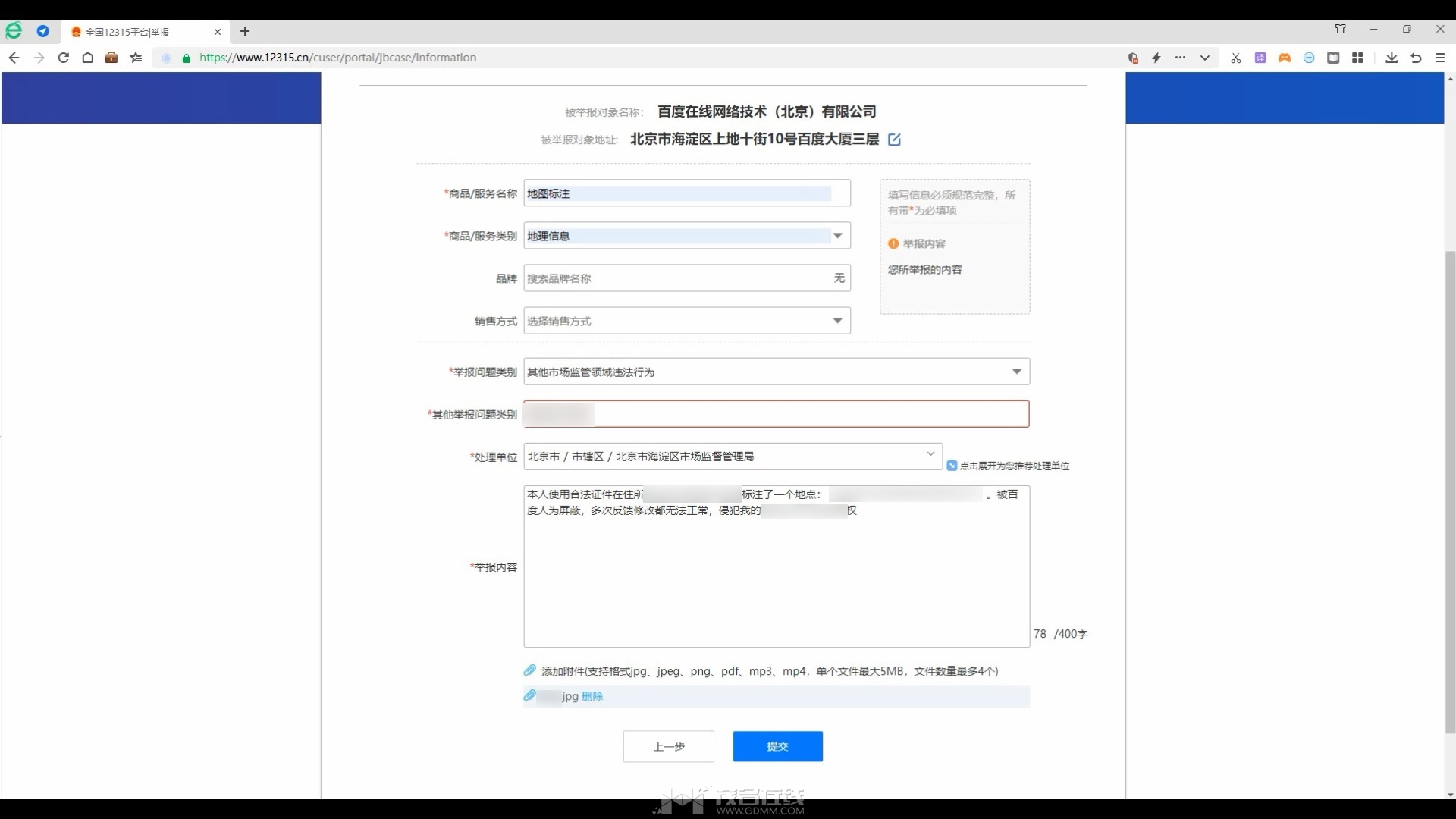Click the 其他举报问题类别 text field

(x=777, y=414)
